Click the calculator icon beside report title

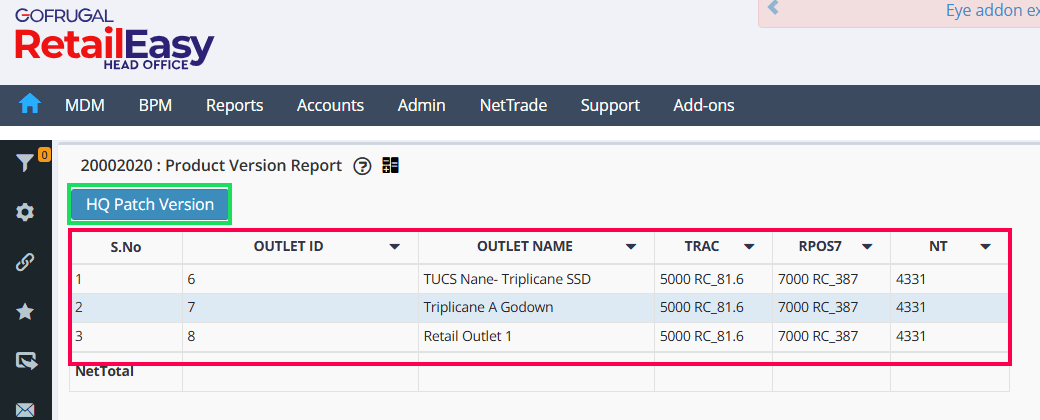390,166
